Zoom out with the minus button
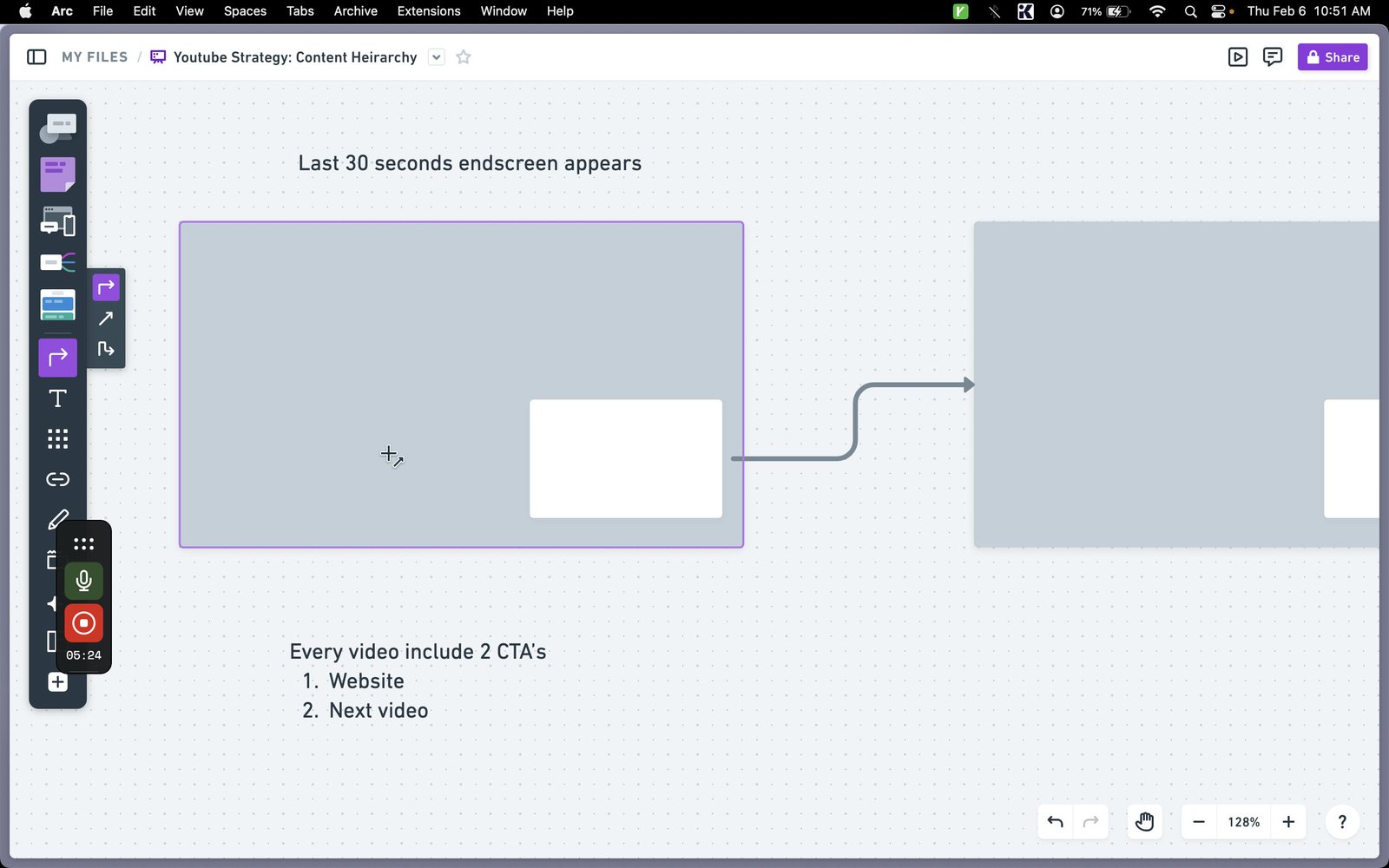1389x868 pixels. 1199,822
